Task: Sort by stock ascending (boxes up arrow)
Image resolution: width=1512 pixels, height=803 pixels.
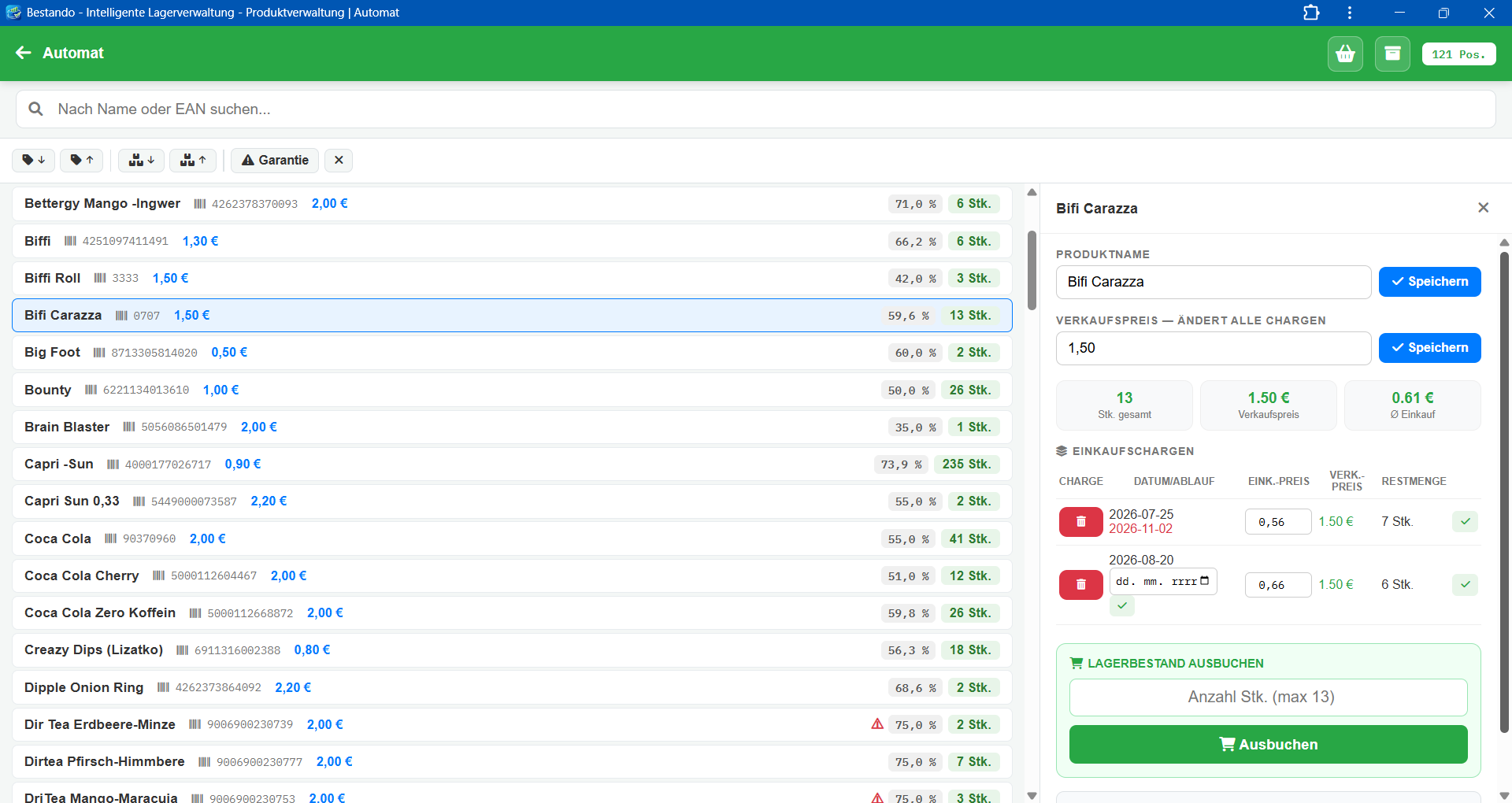Action: (193, 160)
